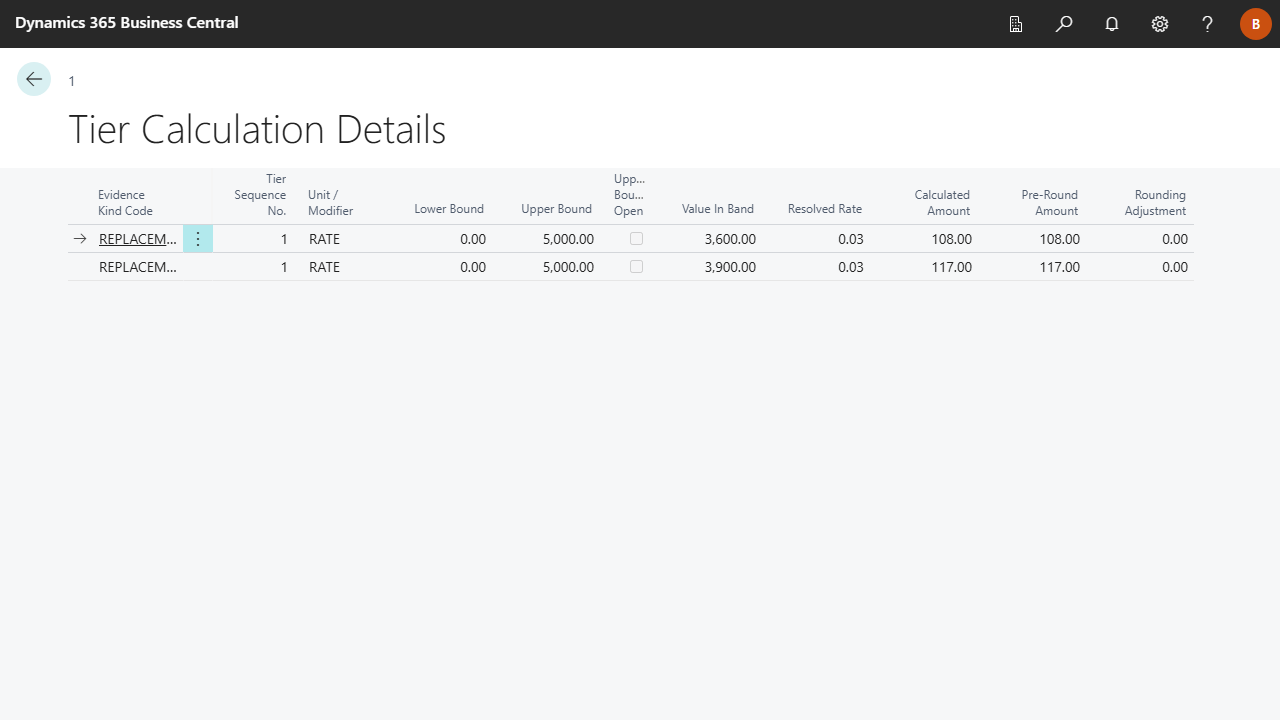Select the Tier Calculation Details page title

pyautogui.click(x=257, y=130)
